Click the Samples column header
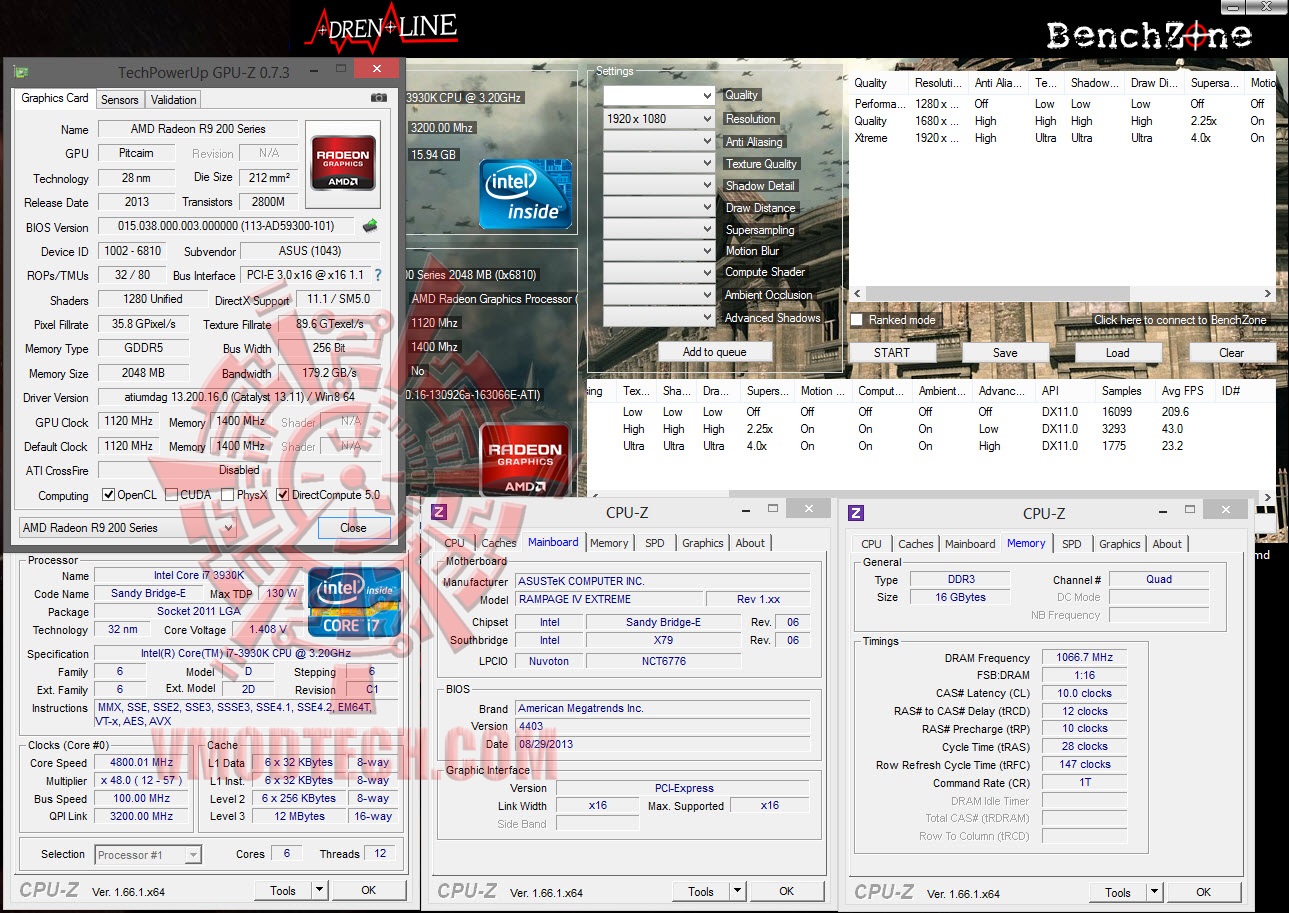 click(x=1122, y=391)
